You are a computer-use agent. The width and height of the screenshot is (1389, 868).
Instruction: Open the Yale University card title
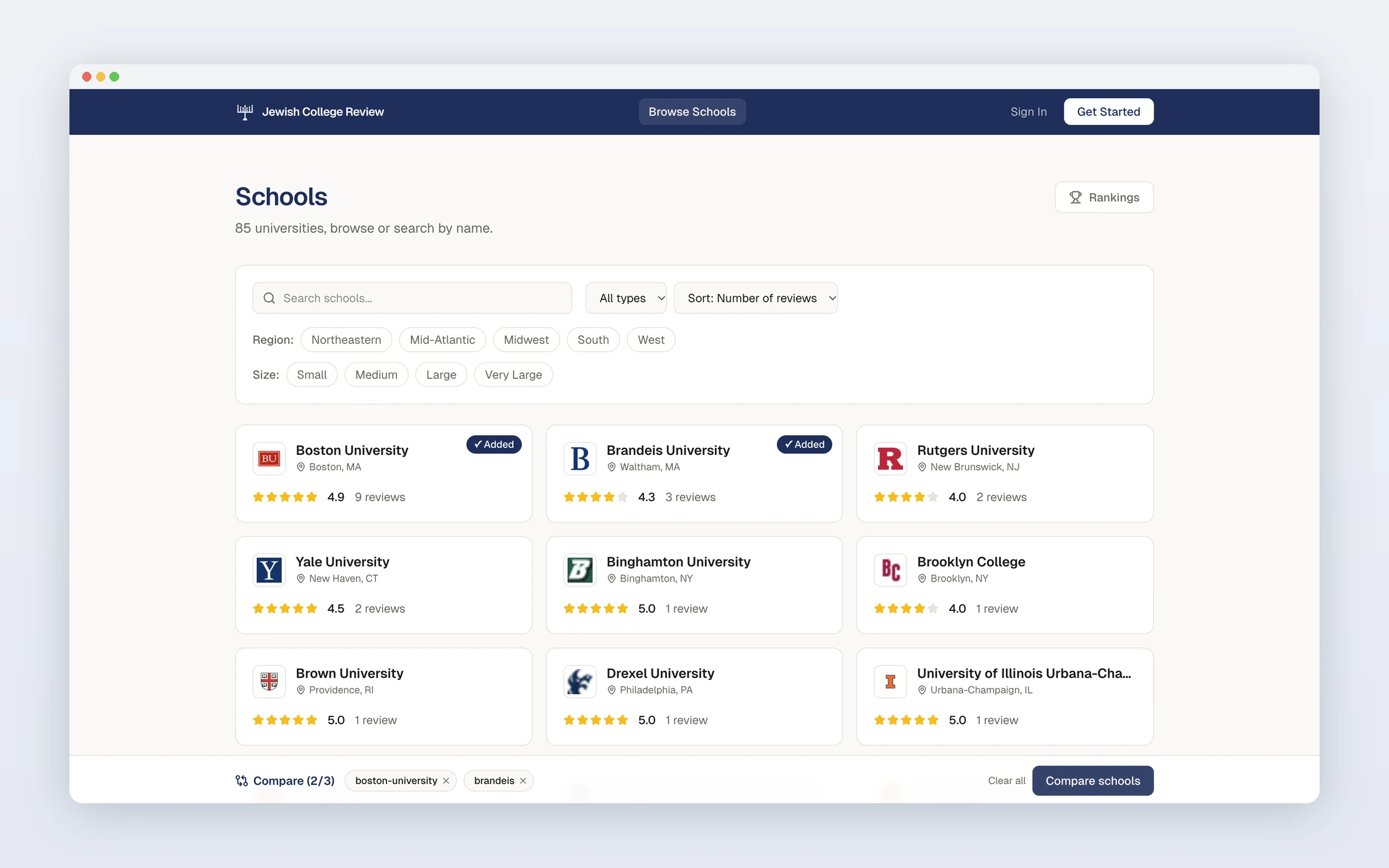(x=343, y=562)
